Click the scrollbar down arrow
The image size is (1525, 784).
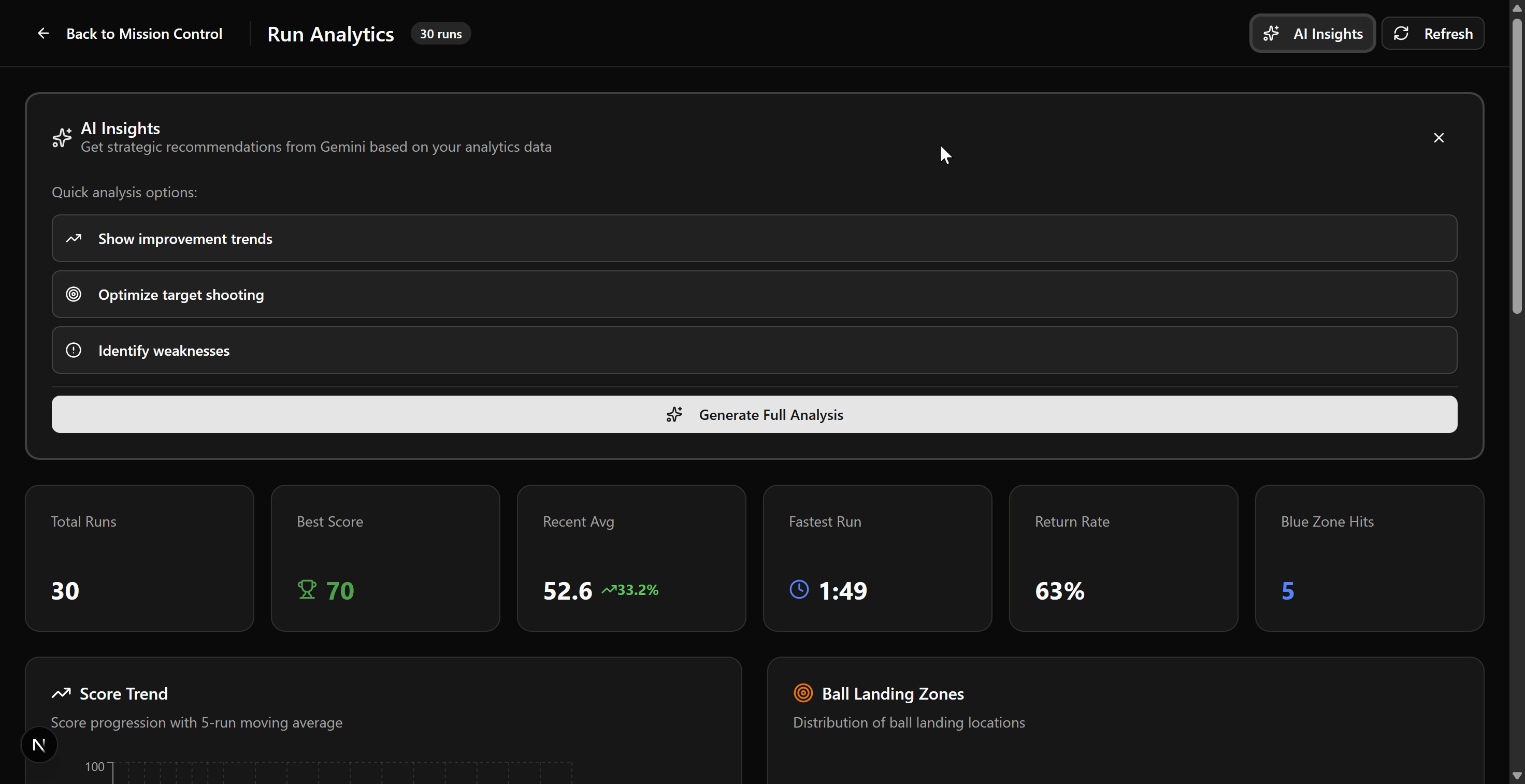pyautogui.click(x=1516, y=776)
